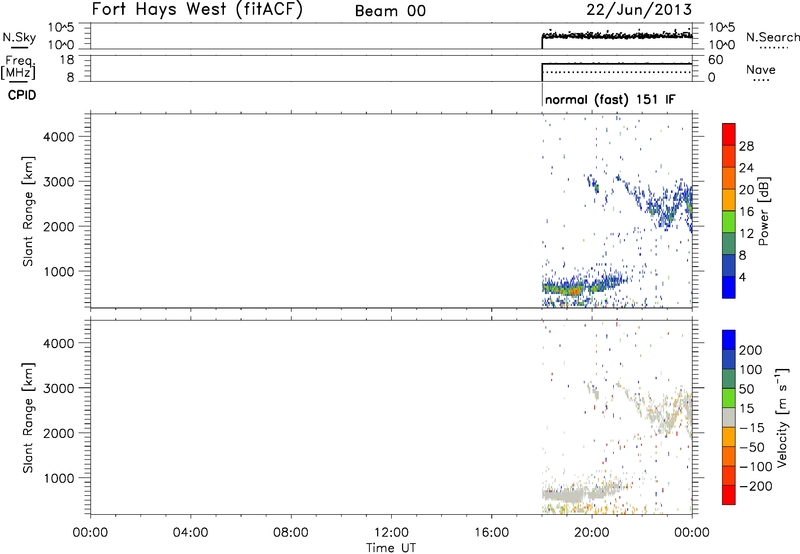Image resolution: width=800 pixels, height=554 pixels.
Task: Click the 'Velocity [m s-1]' colorbar title
Action: (781, 417)
